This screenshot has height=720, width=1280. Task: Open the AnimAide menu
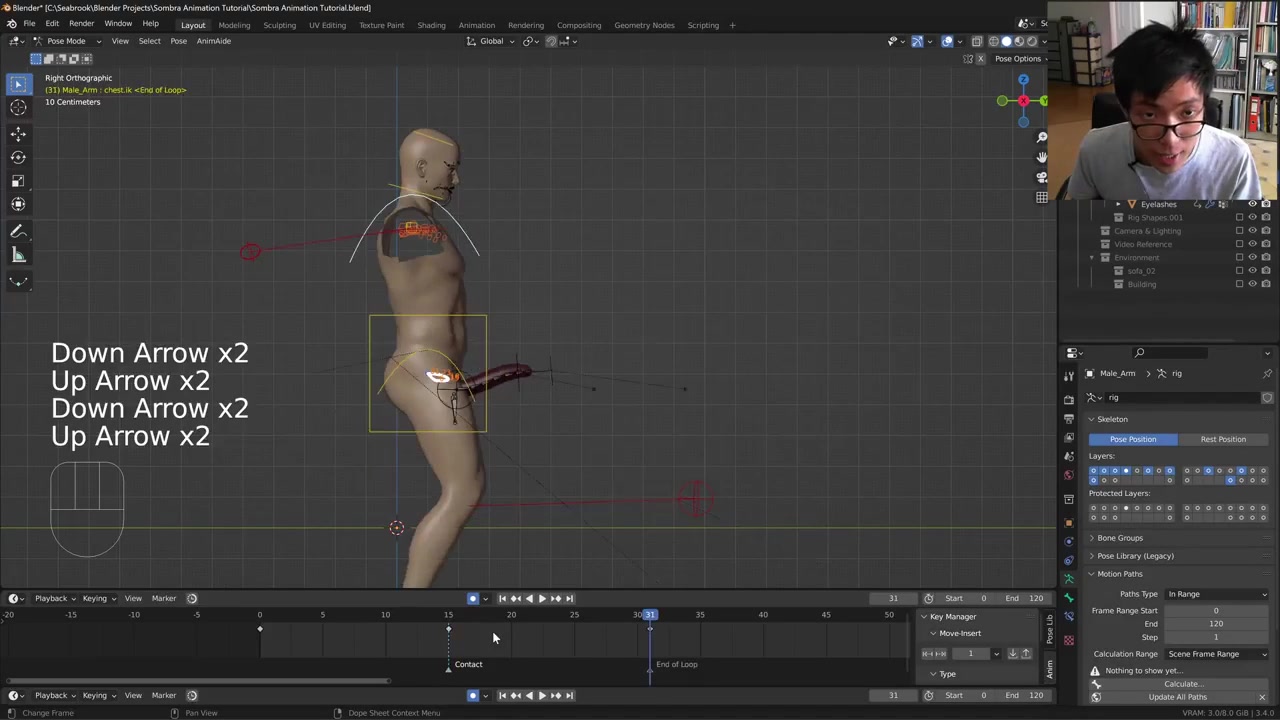pyautogui.click(x=213, y=41)
